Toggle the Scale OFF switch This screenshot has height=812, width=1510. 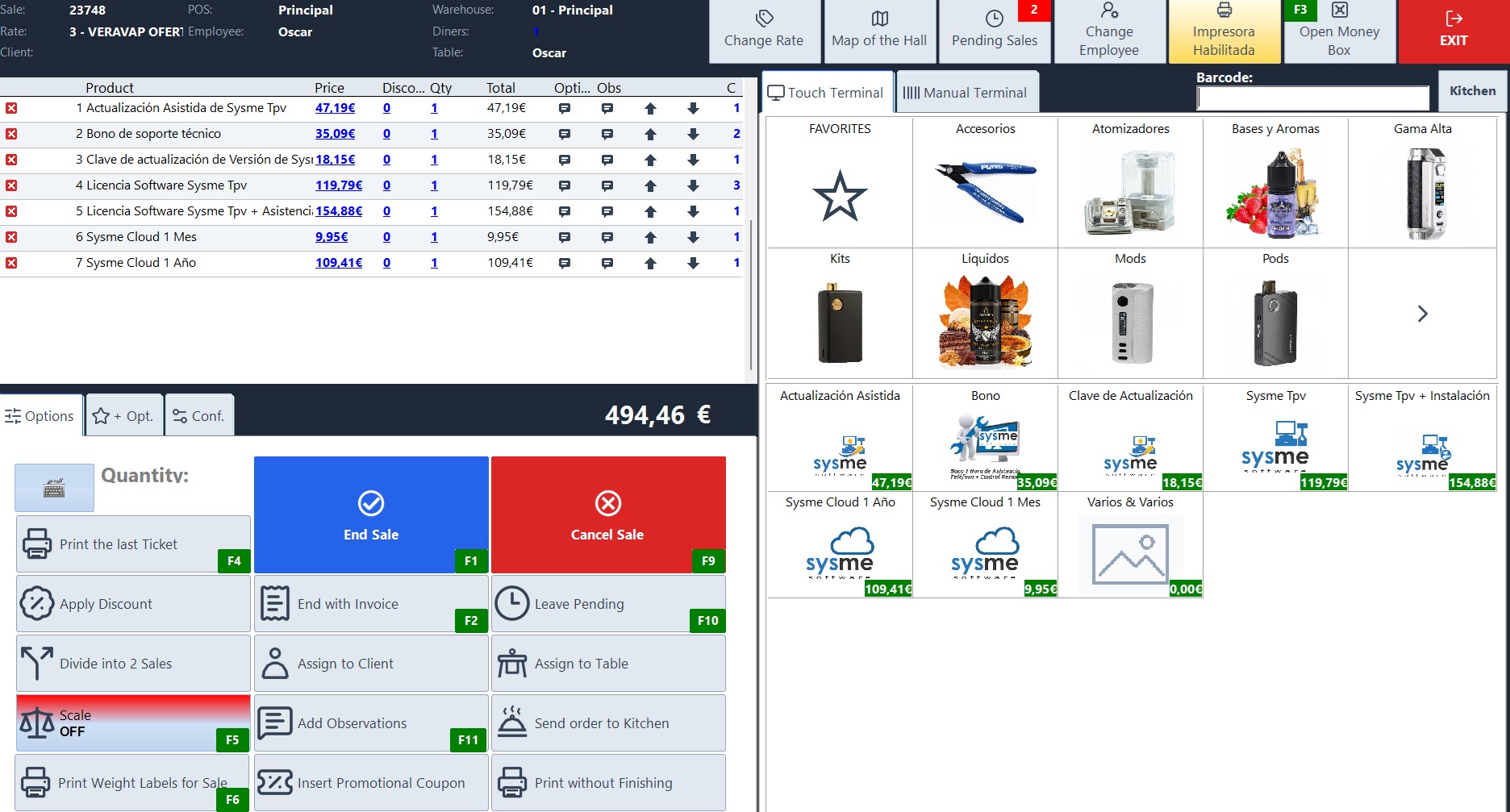[x=133, y=723]
